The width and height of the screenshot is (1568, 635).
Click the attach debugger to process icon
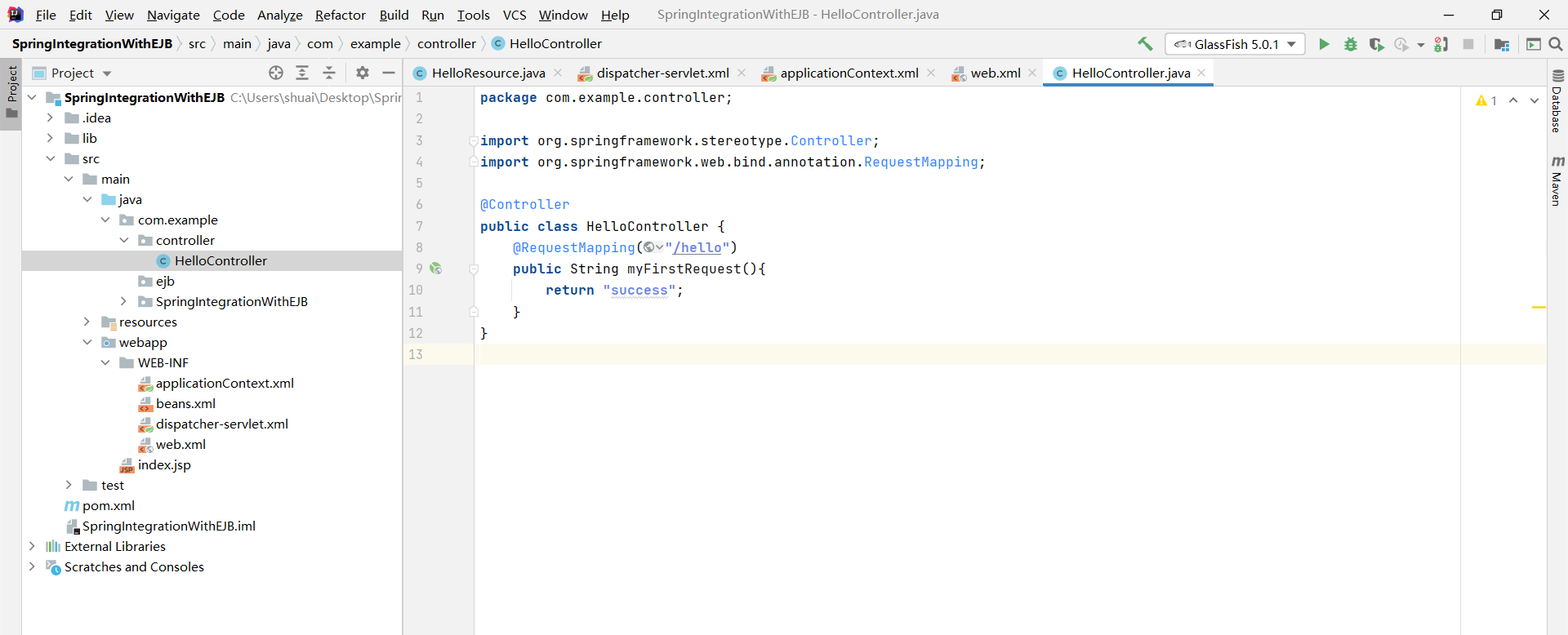(1441, 44)
